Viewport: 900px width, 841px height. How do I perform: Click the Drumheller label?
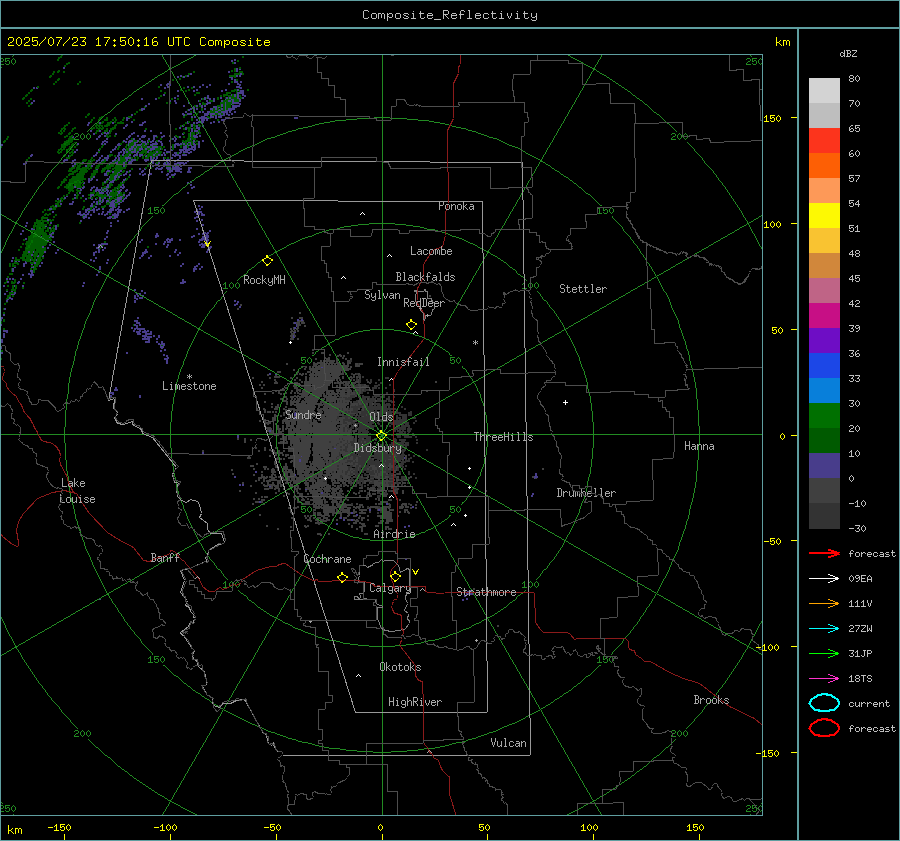[x=586, y=493]
